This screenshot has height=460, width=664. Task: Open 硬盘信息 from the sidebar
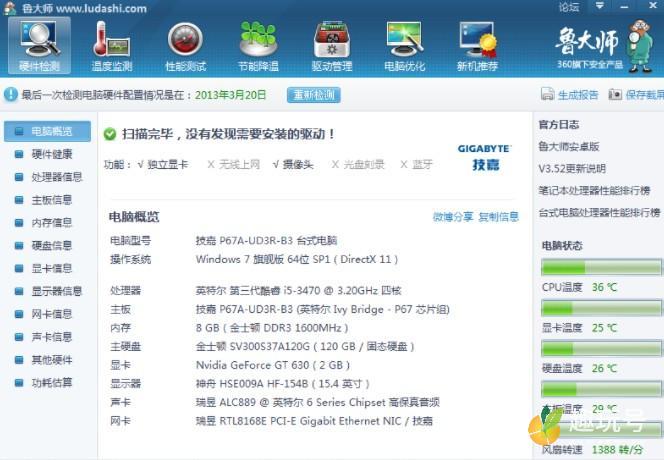[51, 245]
